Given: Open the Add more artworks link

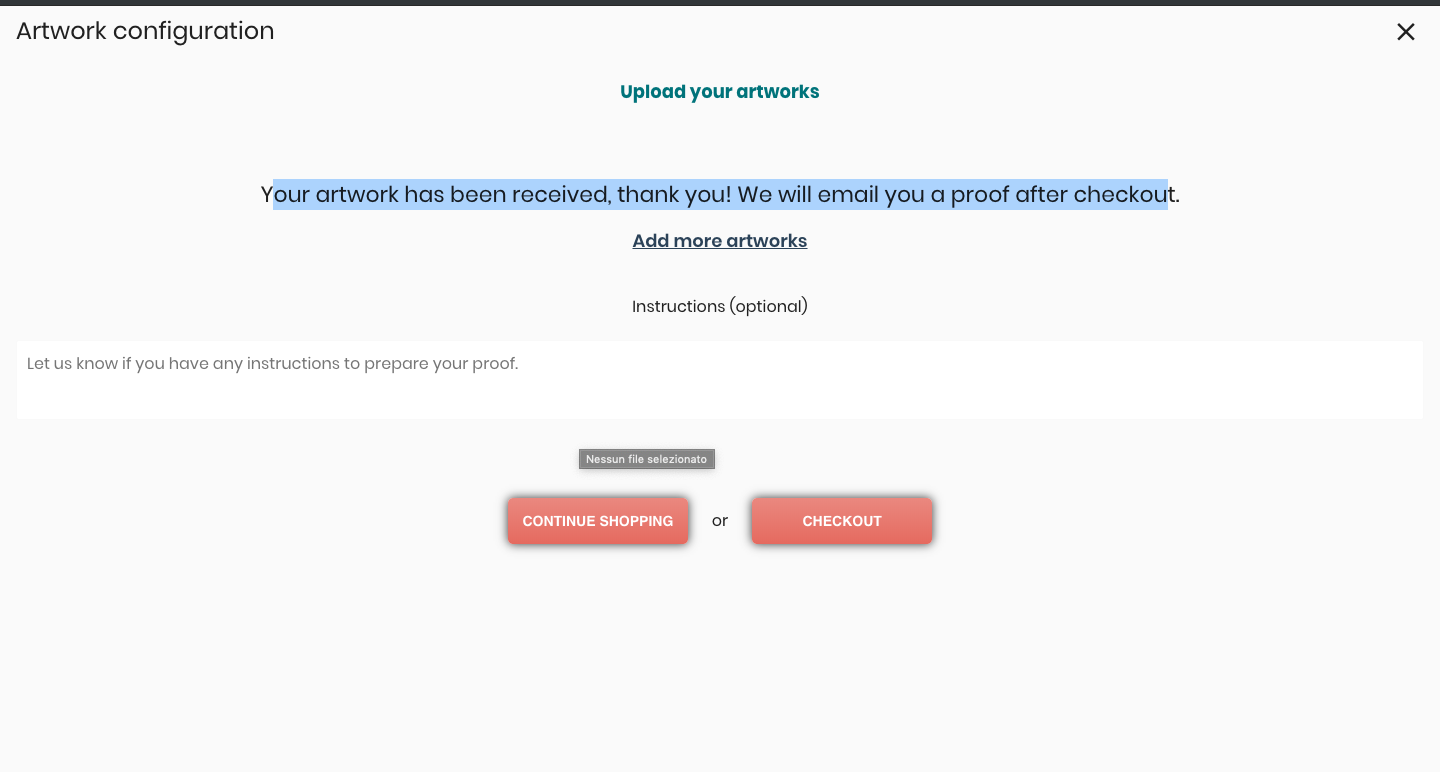Looking at the screenshot, I should pos(719,241).
